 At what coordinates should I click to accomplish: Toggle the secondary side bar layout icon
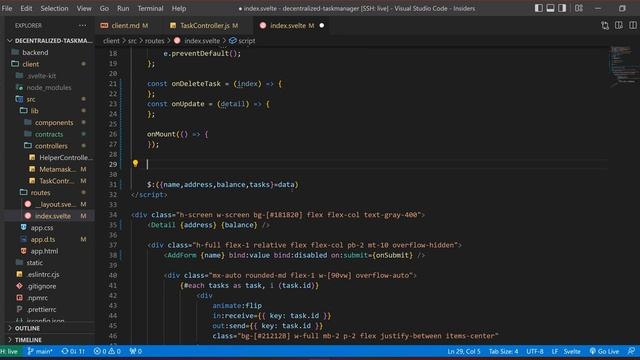click(x=562, y=8)
